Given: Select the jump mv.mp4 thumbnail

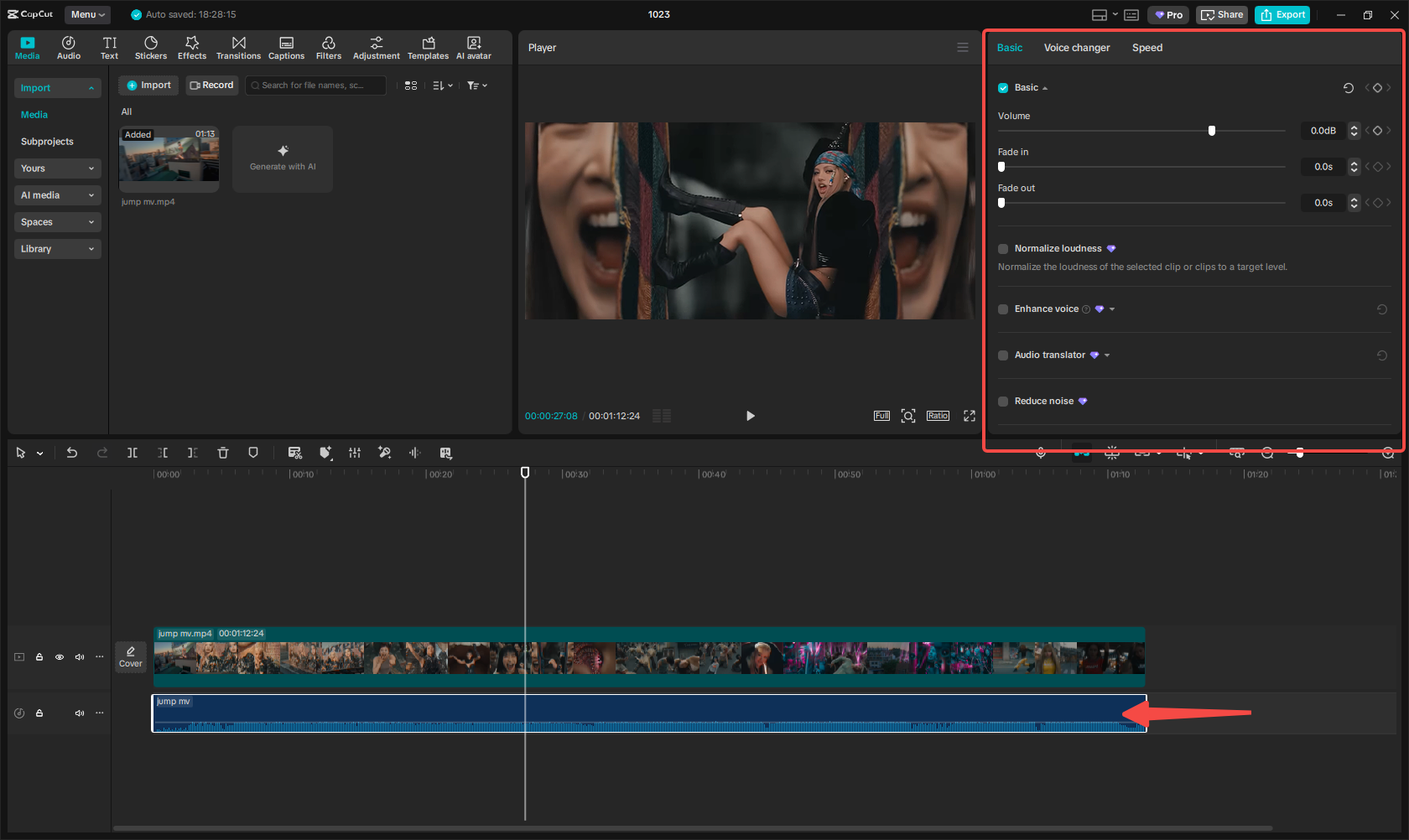Looking at the screenshot, I should pos(169,159).
